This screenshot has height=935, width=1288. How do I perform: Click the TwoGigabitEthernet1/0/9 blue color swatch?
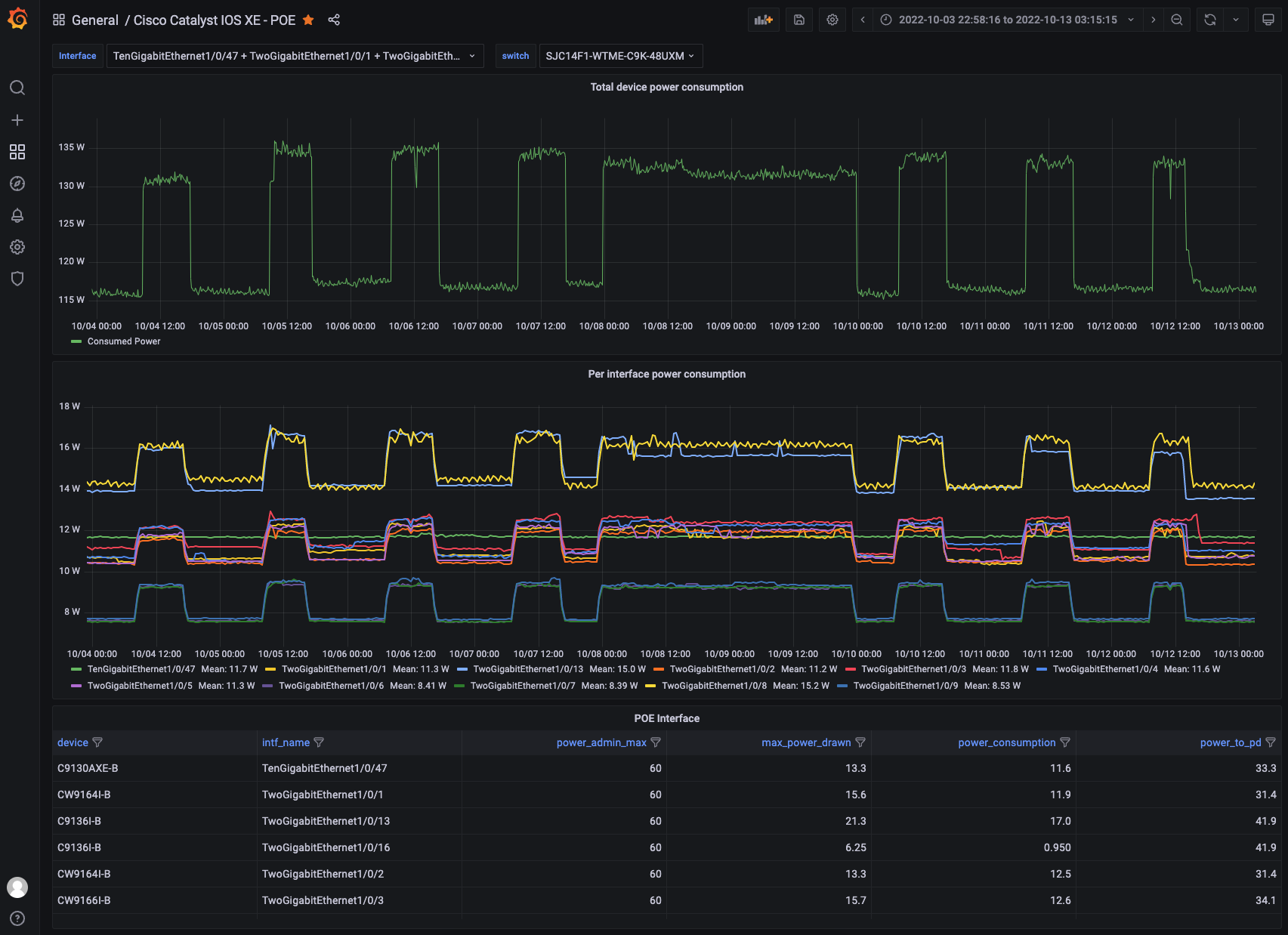[842, 686]
